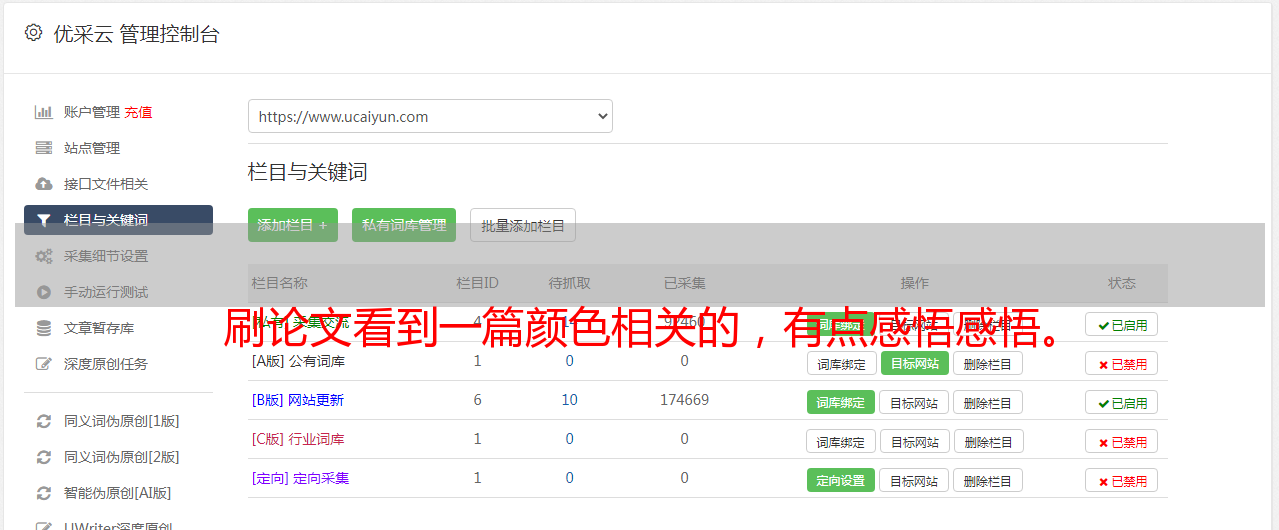Click 批量添加栏目 button
1279x530 pixels.
point(523,225)
